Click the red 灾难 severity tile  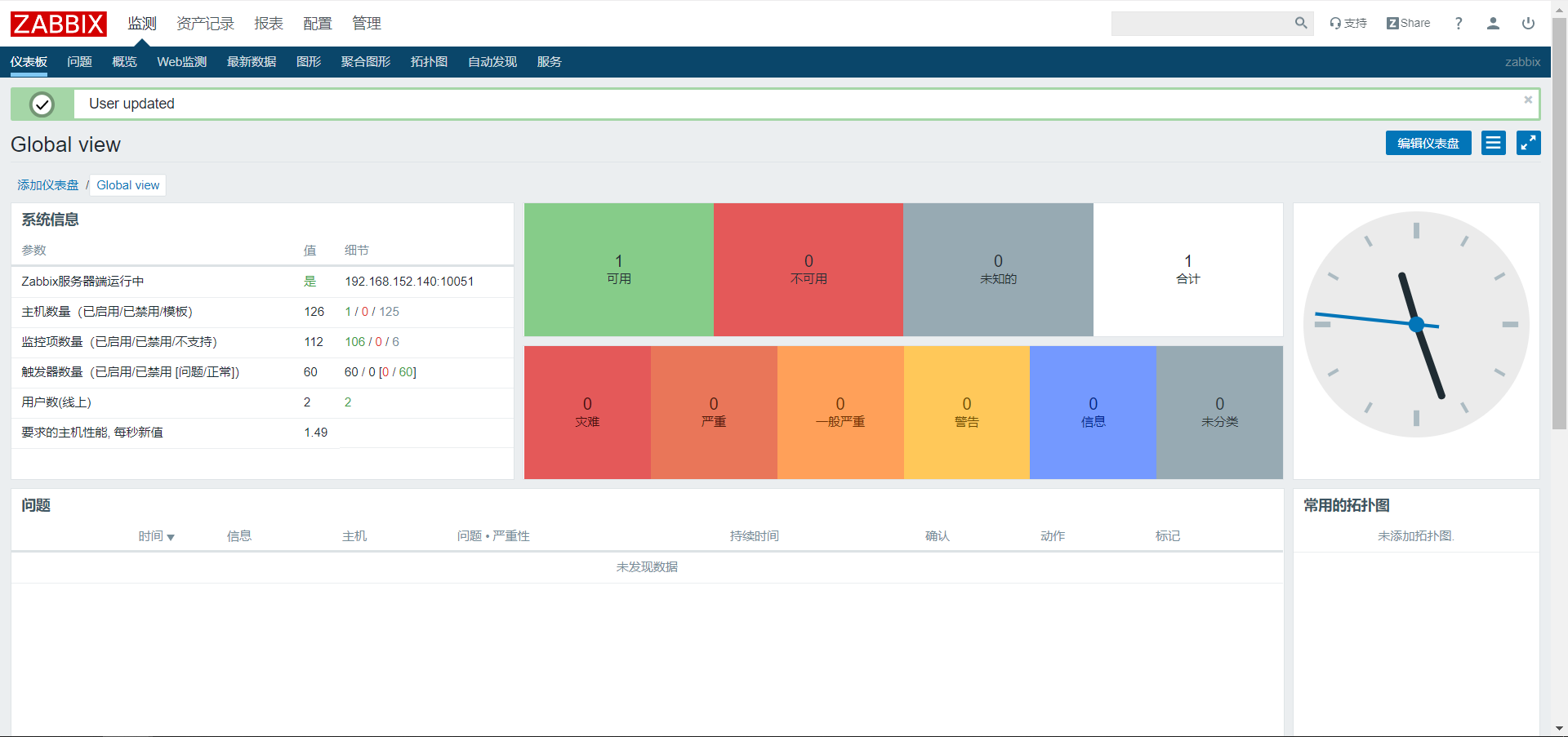pyautogui.click(x=587, y=412)
